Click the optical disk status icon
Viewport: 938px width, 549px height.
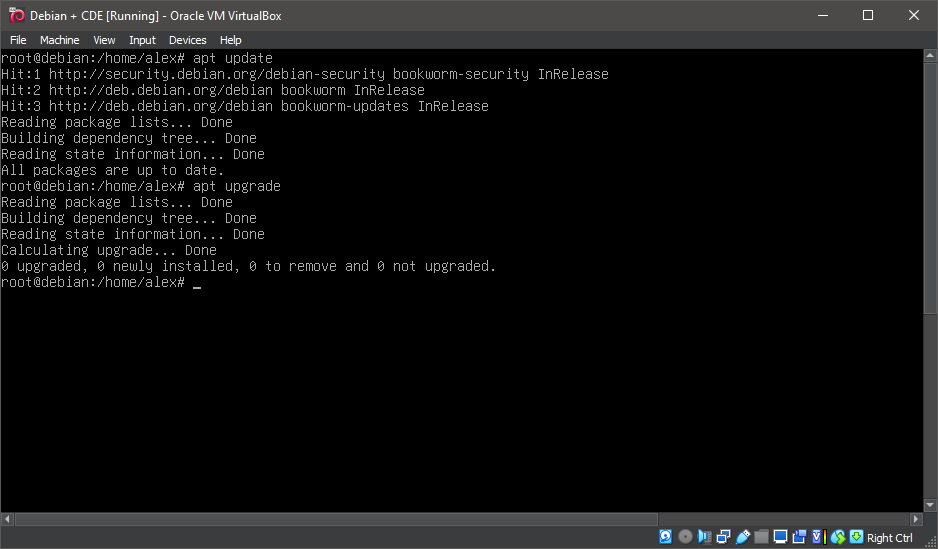pos(685,537)
